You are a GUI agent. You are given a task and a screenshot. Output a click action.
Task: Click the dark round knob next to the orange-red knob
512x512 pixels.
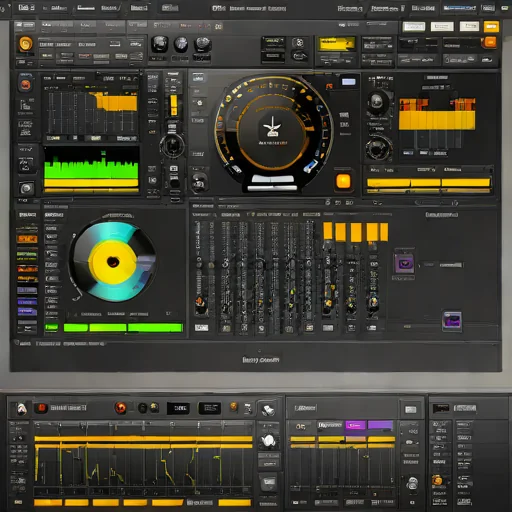(x=142, y=408)
